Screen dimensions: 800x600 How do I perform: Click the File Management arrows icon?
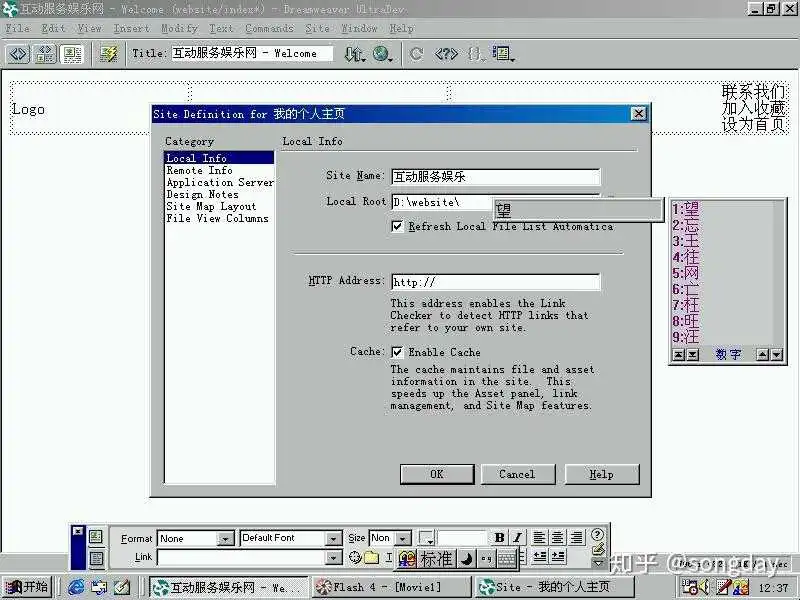(355, 54)
